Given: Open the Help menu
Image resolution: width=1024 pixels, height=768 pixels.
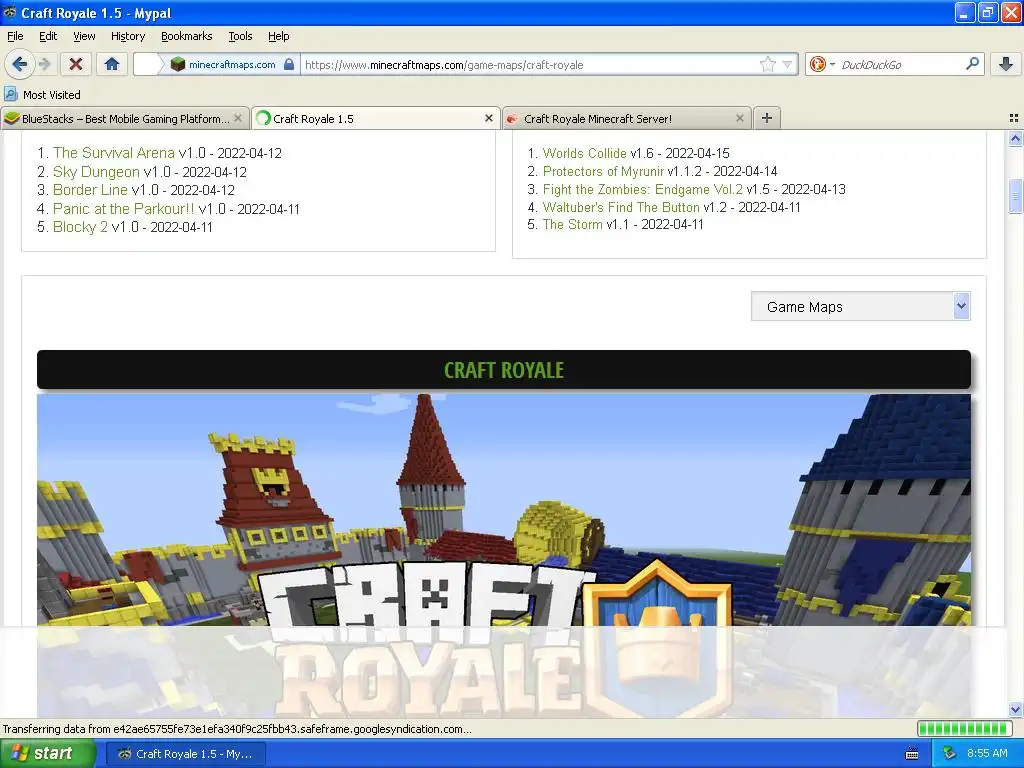Looking at the screenshot, I should click(x=279, y=36).
